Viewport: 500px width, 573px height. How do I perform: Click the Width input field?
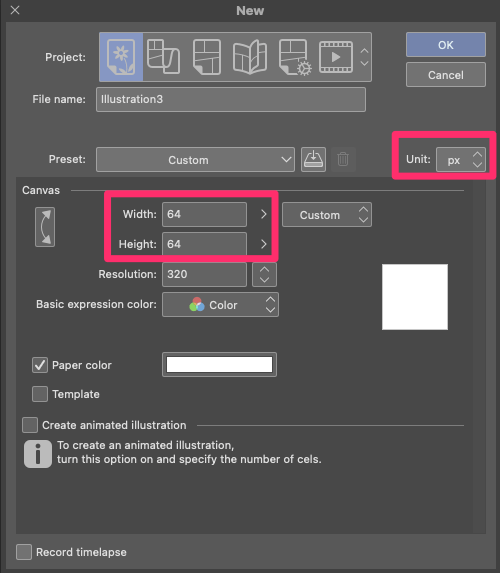click(x=204, y=214)
